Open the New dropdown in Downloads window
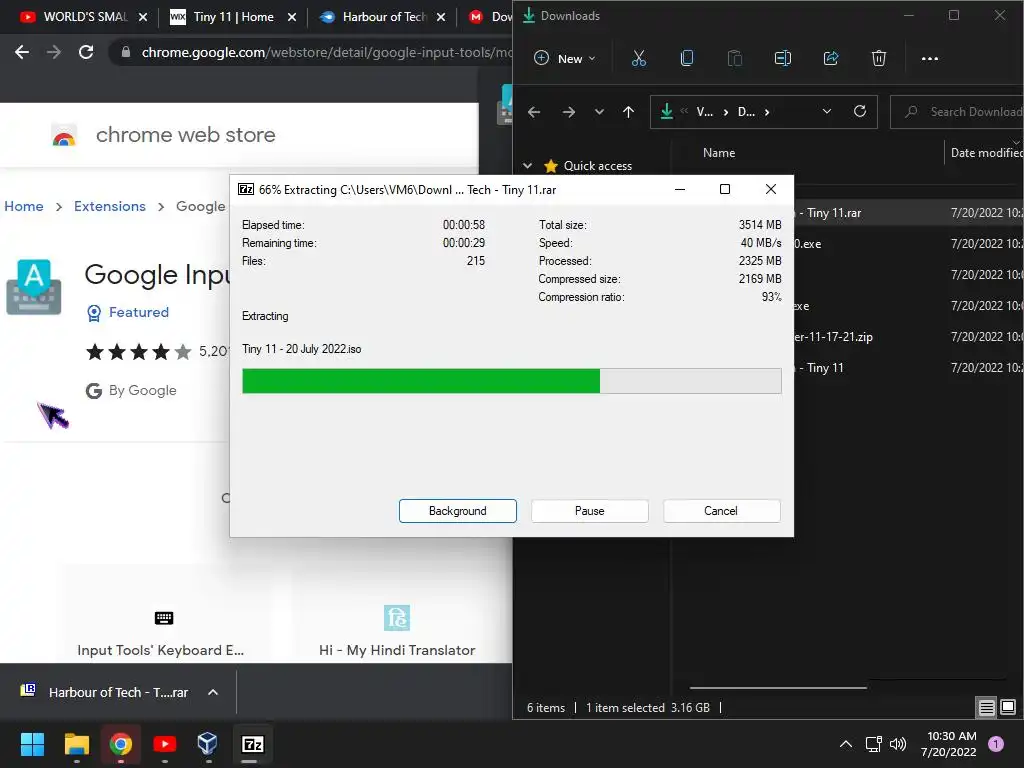 [x=565, y=59]
